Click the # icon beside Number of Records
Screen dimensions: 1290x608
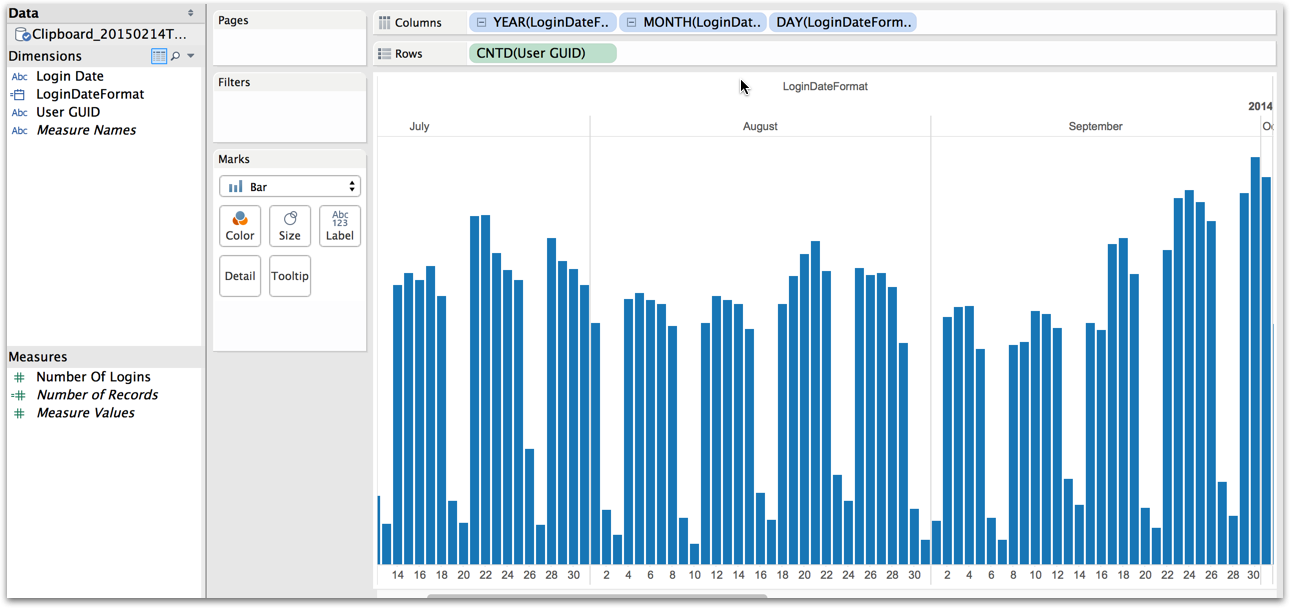19,395
